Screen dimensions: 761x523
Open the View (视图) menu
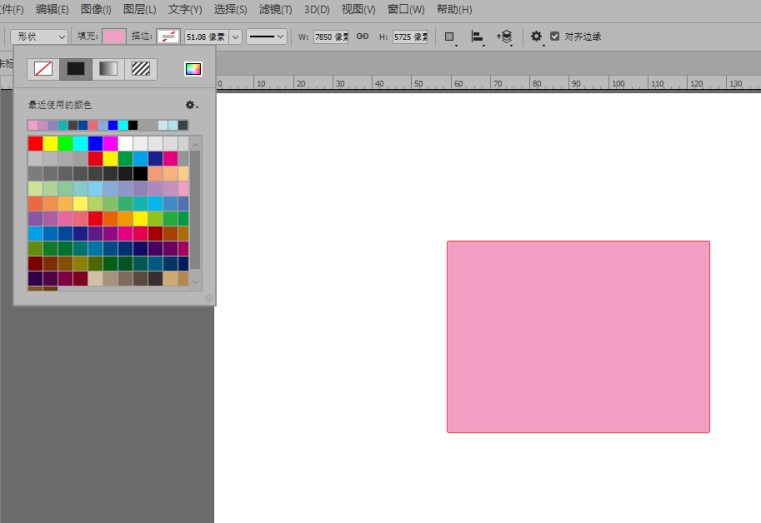coord(358,9)
